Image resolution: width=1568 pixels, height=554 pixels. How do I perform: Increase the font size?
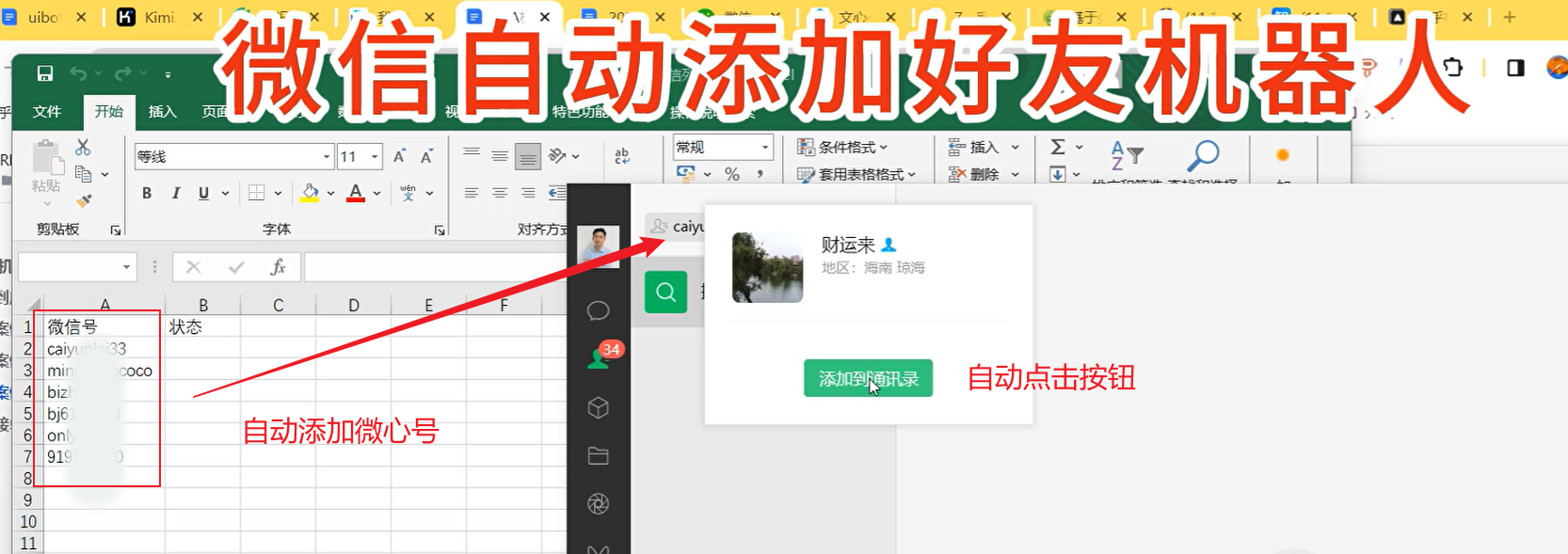coord(400,156)
